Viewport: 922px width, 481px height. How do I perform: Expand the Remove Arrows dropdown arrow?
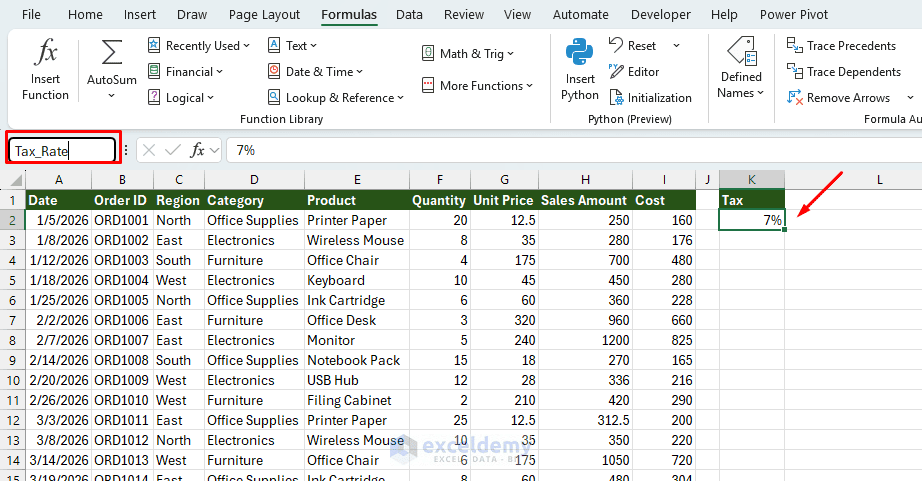click(x=910, y=98)
